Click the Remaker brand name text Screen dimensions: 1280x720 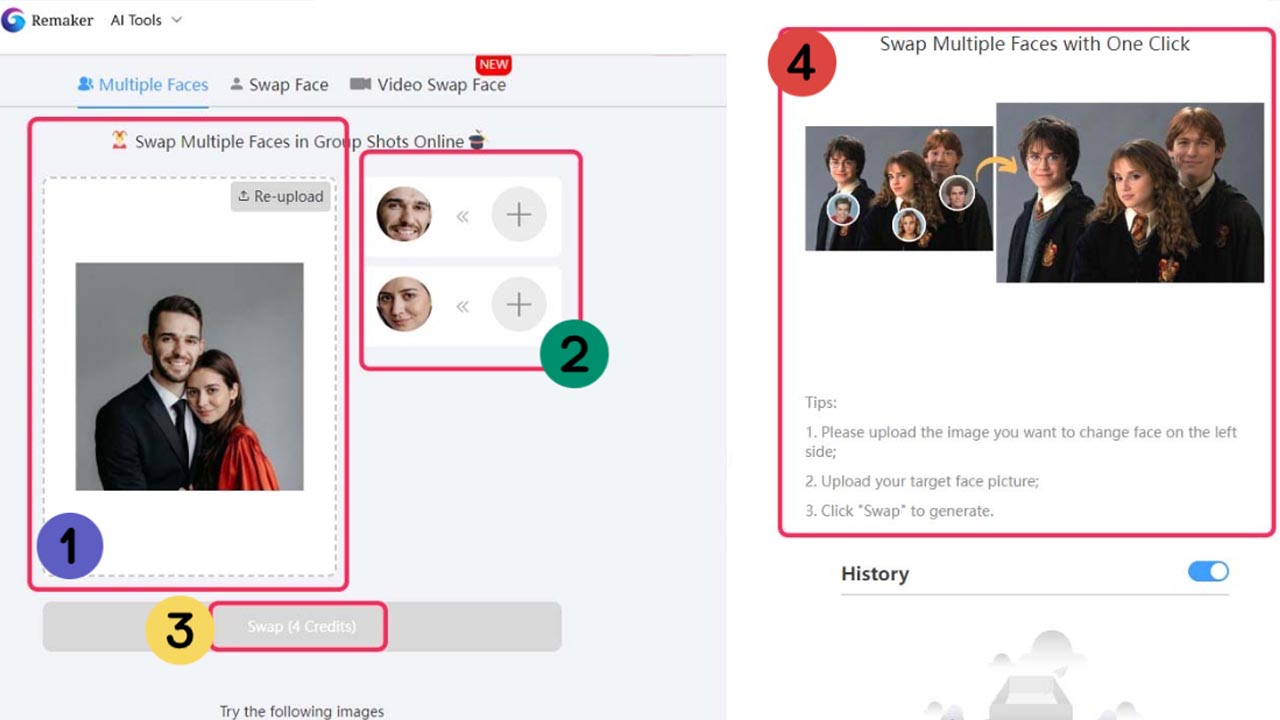(x=62, y=20)
